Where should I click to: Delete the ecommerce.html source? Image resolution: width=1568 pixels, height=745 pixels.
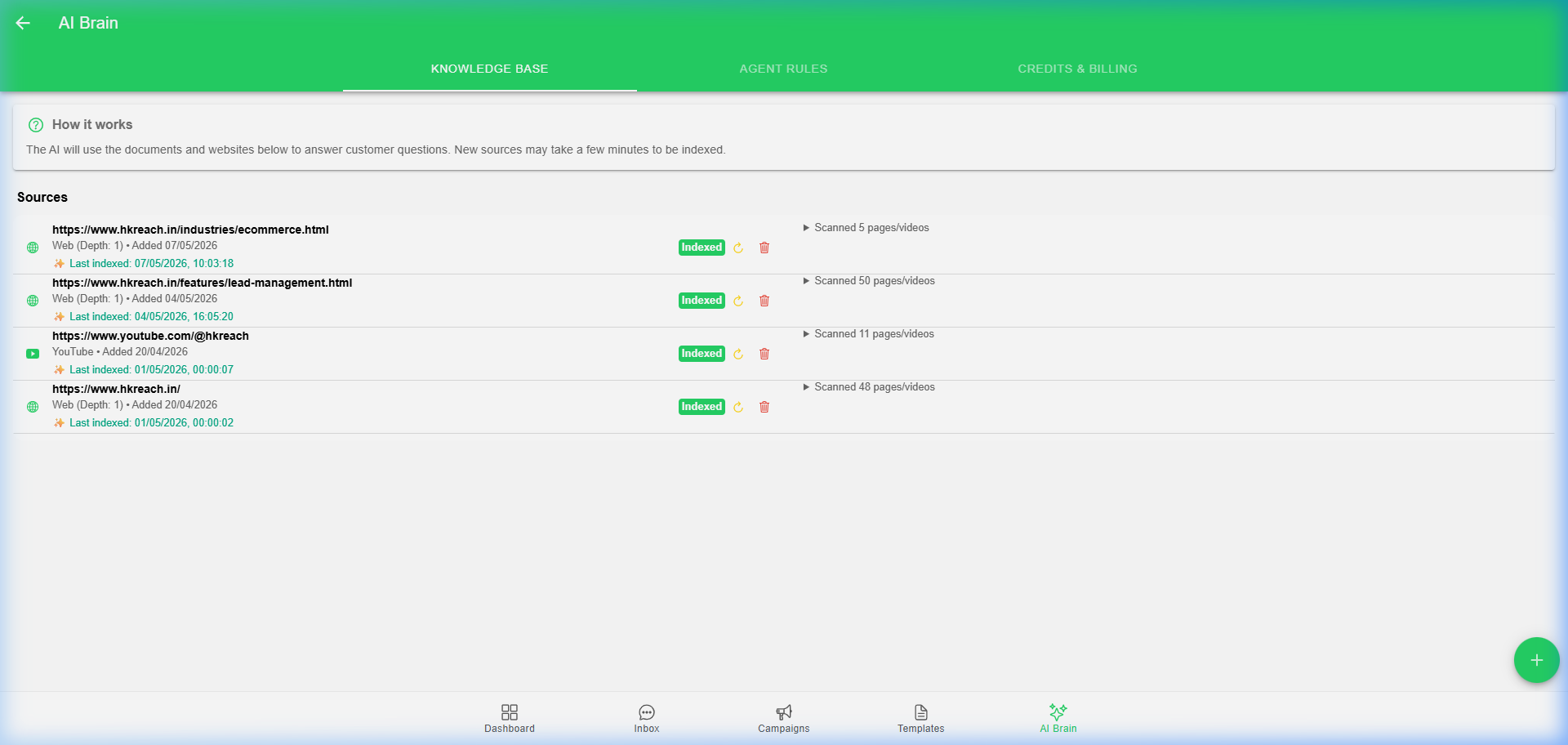pos(764,248)
